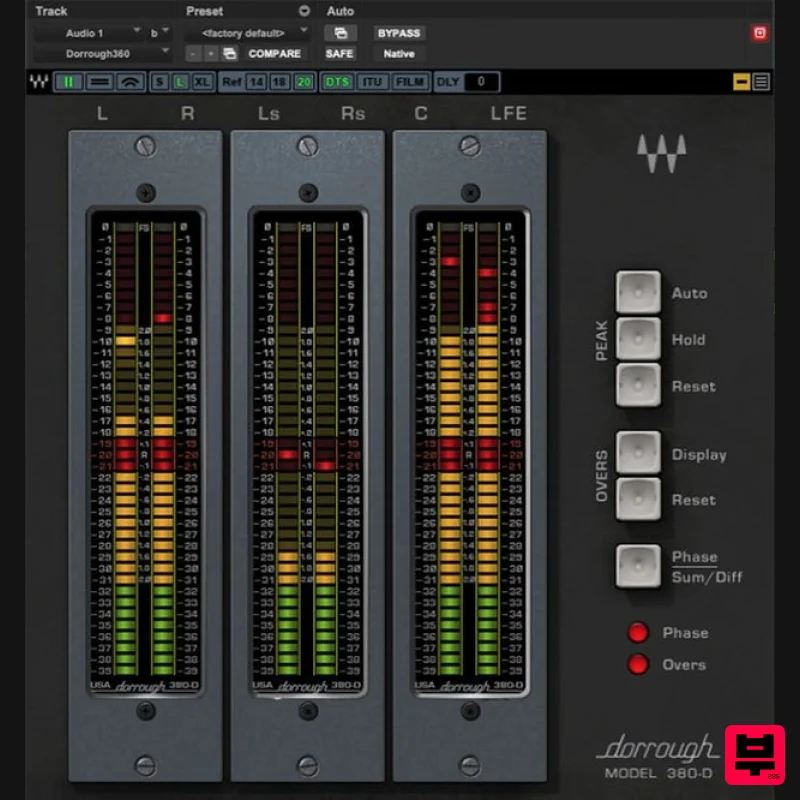Click the dorrough MODEL 380-D logo
Viewport: 800px width, 800px height.
[x=659, y=757]
